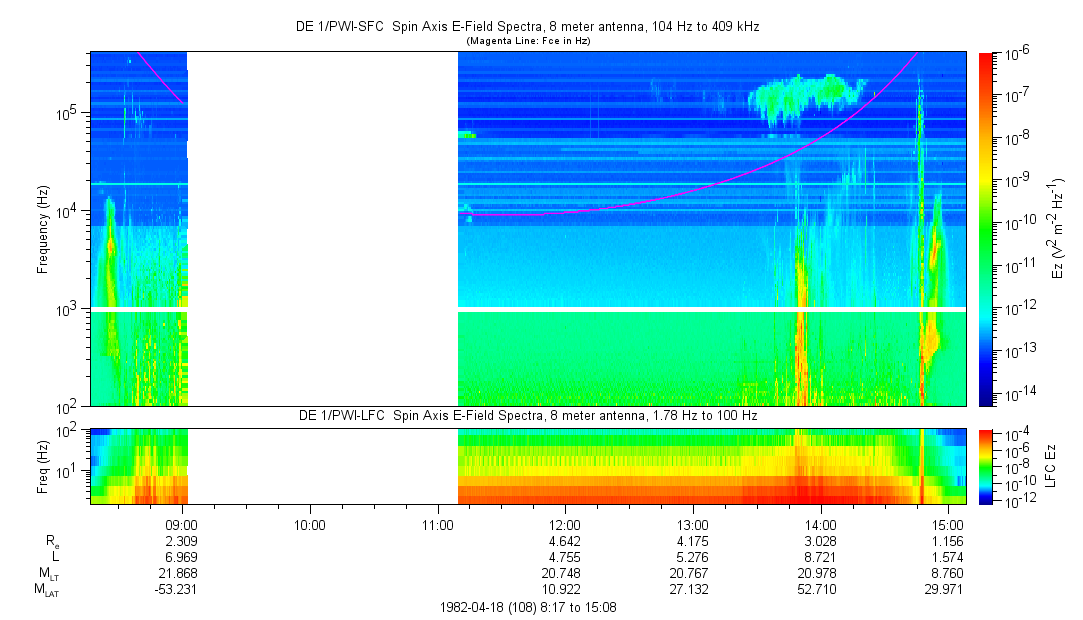This screenshot has width=1083, height=620.
Task: Select the 10:00 time tick label
Action: click(x=309, y=523)
